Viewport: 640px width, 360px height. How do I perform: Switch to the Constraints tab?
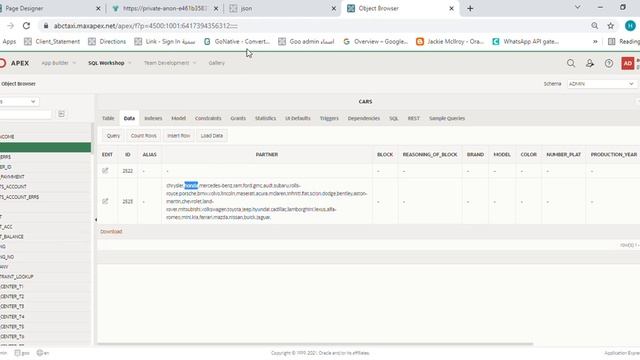click(208, 118)
